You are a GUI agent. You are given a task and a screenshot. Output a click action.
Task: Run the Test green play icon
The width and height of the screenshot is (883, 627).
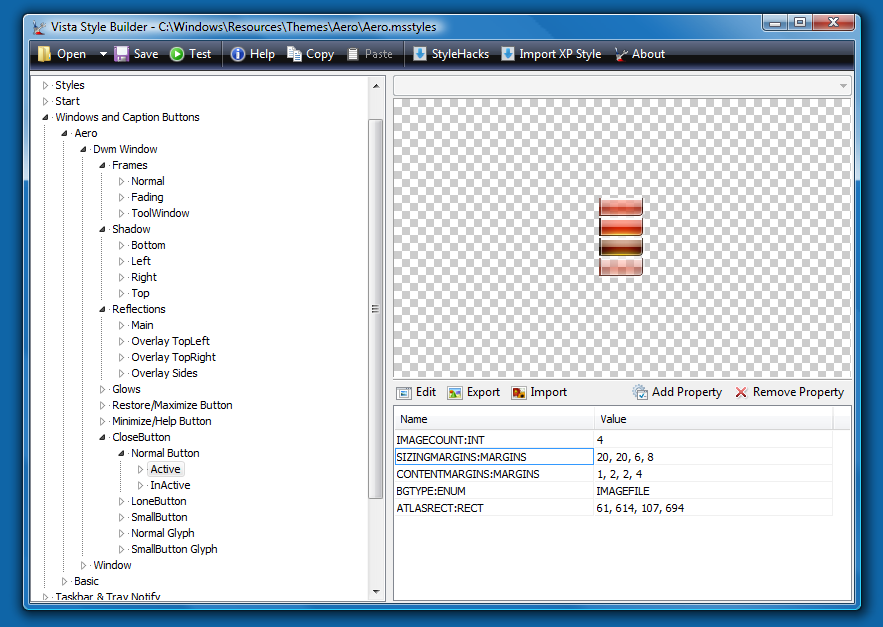tap(177, 54)
